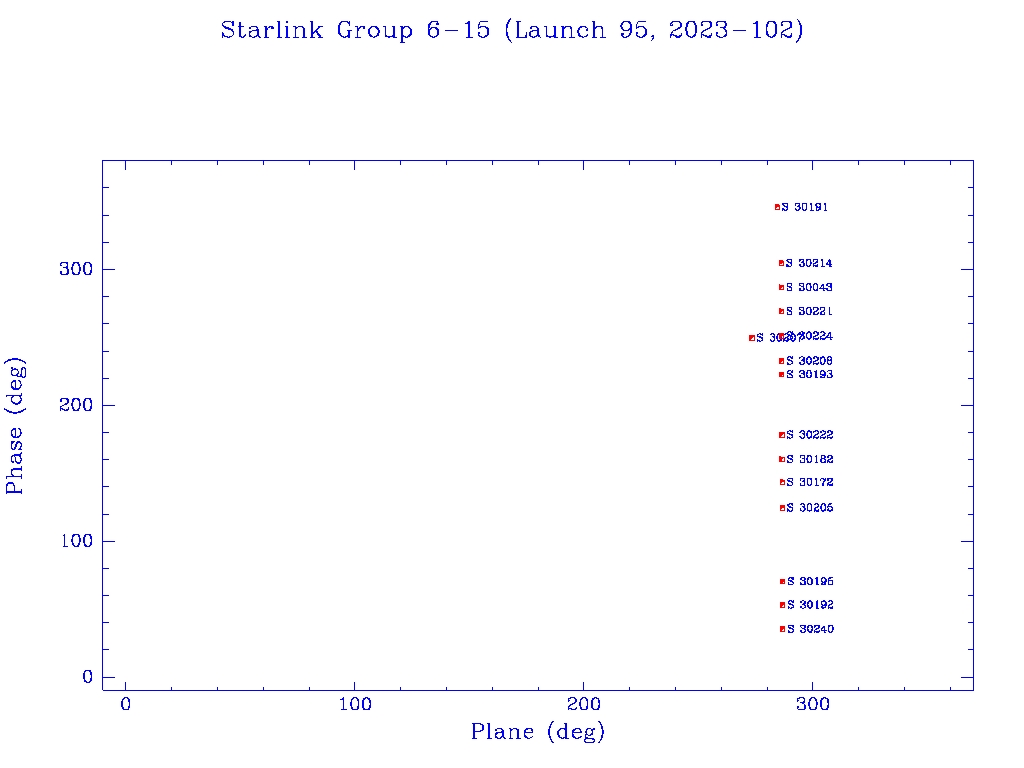This screenshot has width=1024, height=768.
Task: Click the 300 tick label on Plane axis
Action: 813,704
